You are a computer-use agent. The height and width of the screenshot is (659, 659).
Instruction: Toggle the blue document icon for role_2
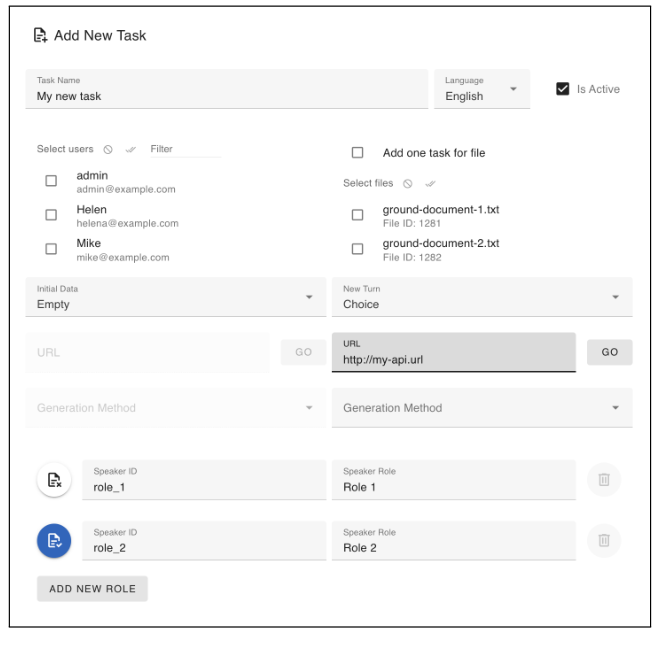tap(55, 541)
